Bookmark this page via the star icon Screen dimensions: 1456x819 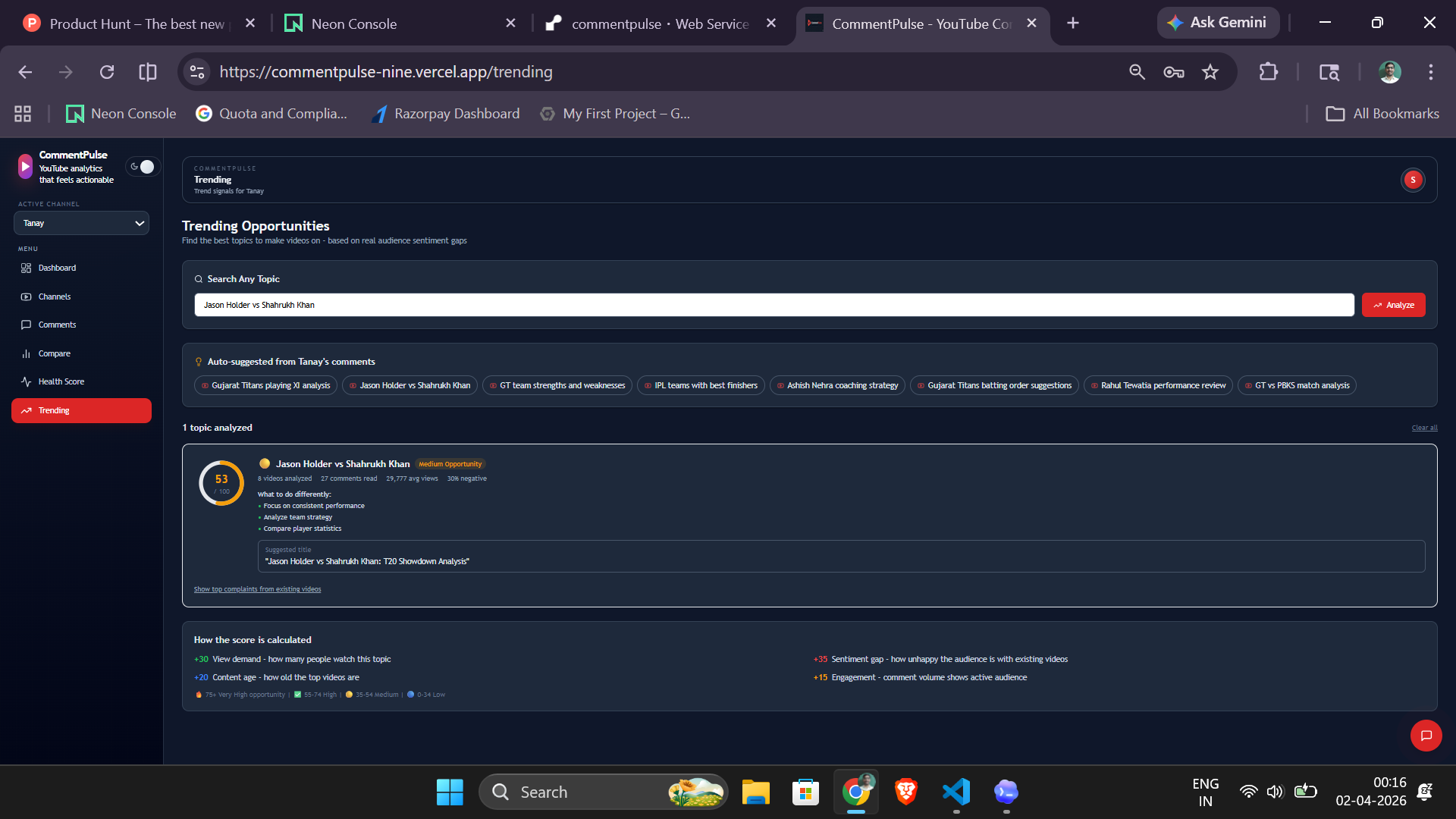pyautogui.click(x=1211, y=72)
